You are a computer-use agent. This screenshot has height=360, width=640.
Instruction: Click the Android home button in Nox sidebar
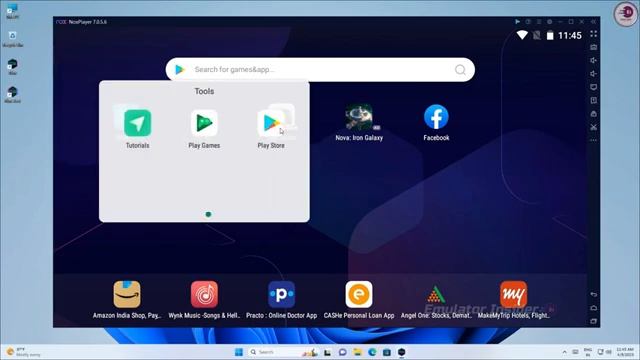tap(593, 308)
